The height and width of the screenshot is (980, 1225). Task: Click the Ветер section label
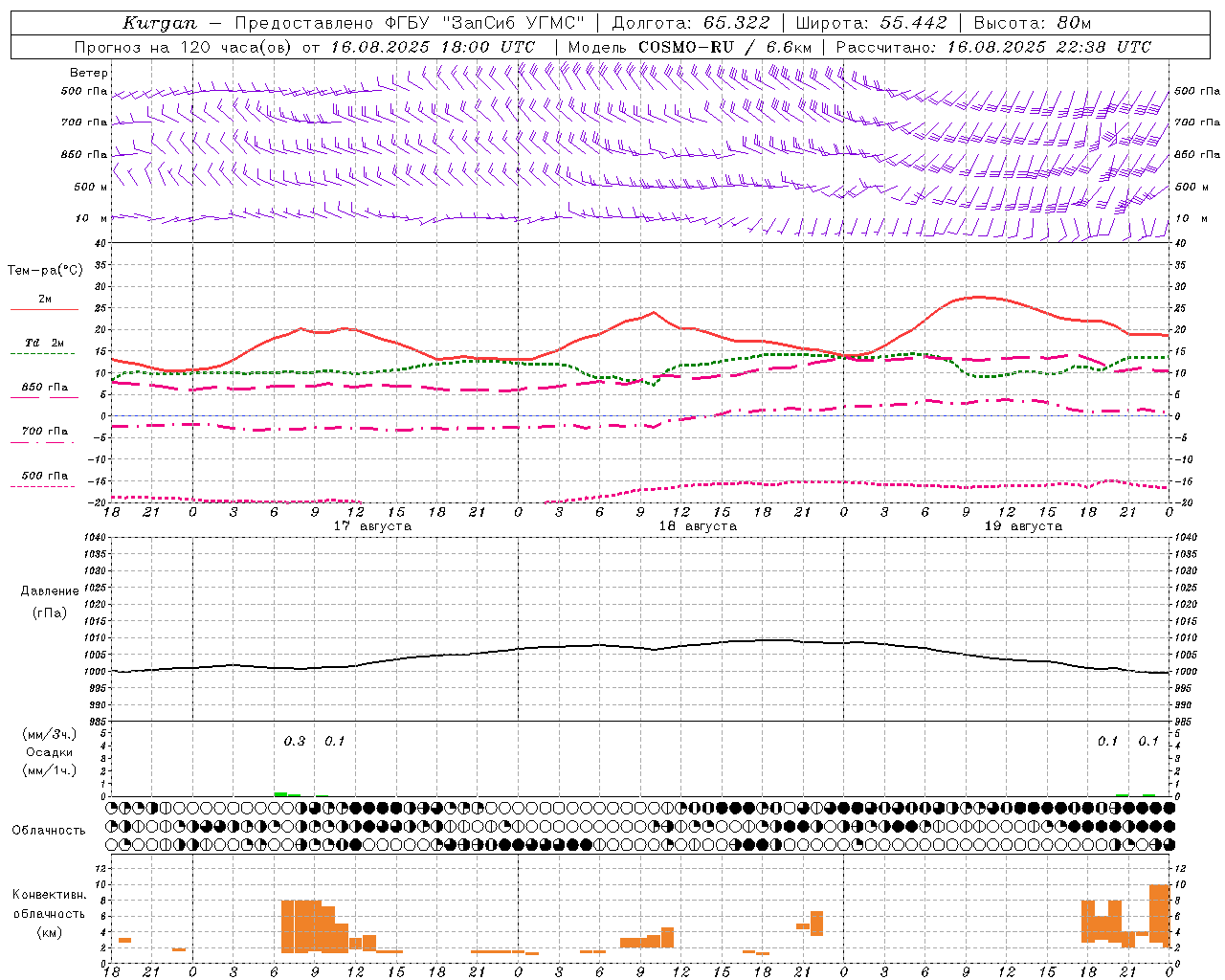pos(89,73)
